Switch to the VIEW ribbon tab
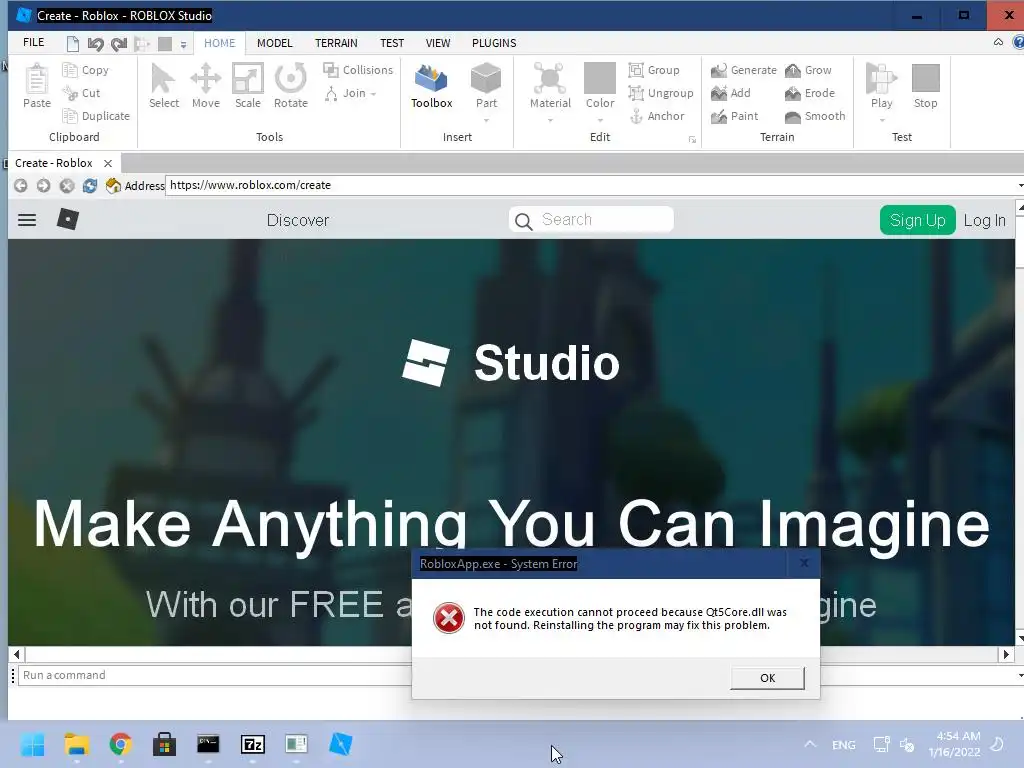This screenshot has height=768, width=1024. 438,43
